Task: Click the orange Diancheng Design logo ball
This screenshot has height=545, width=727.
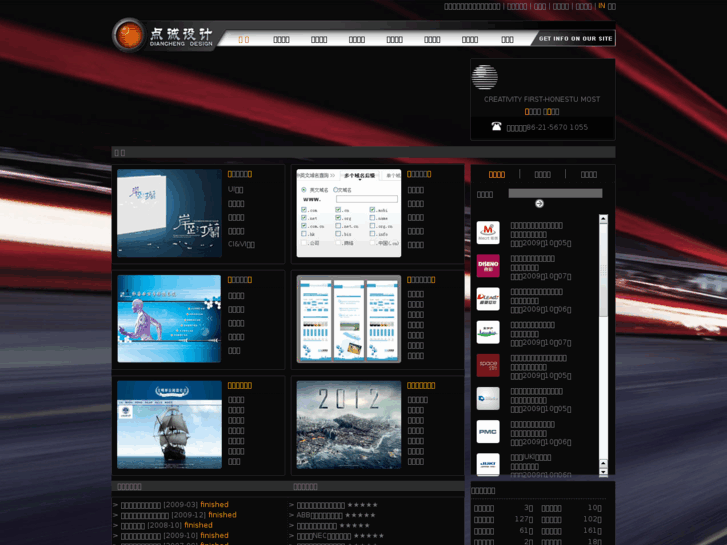Action: pos(128,35)
